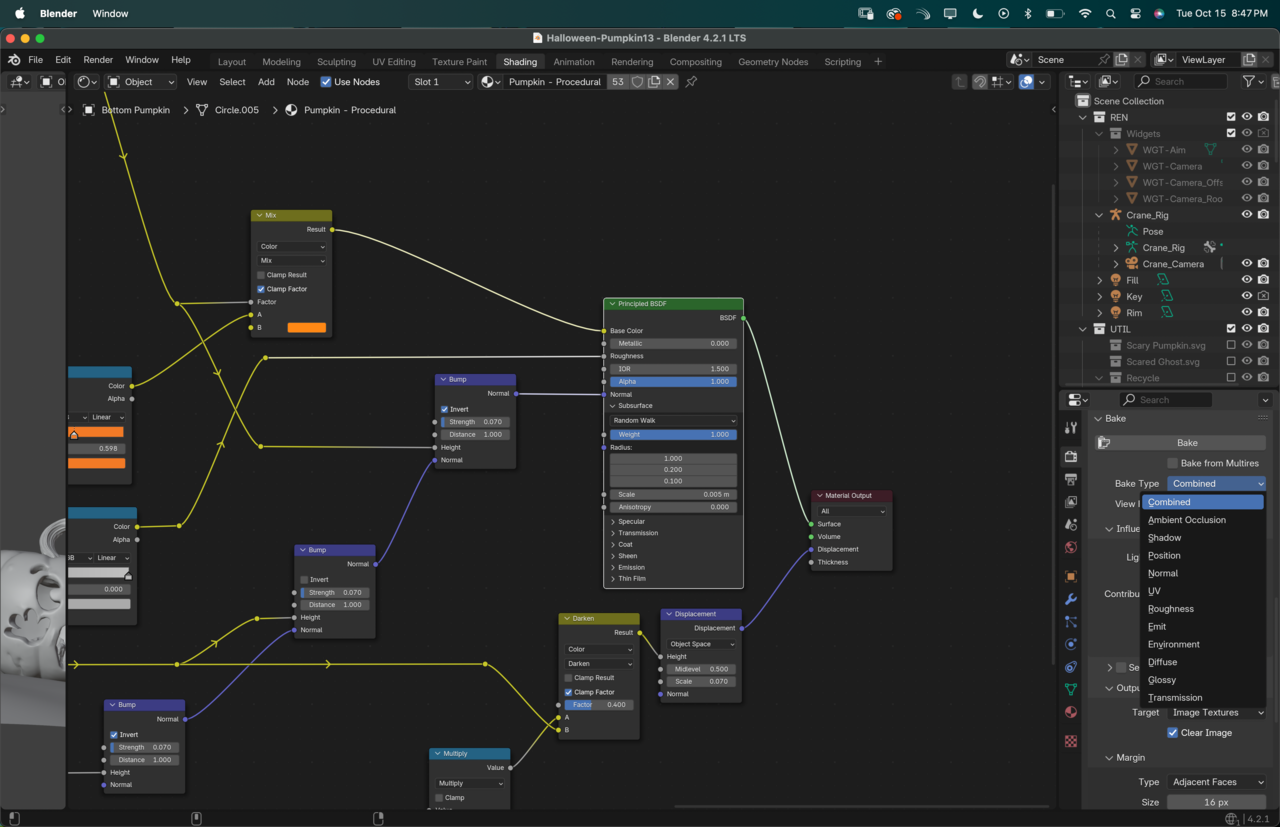Screen dimensions: 1280x827
Task: Open macOS Control Center icon
Action: (x=1136, y=14)
